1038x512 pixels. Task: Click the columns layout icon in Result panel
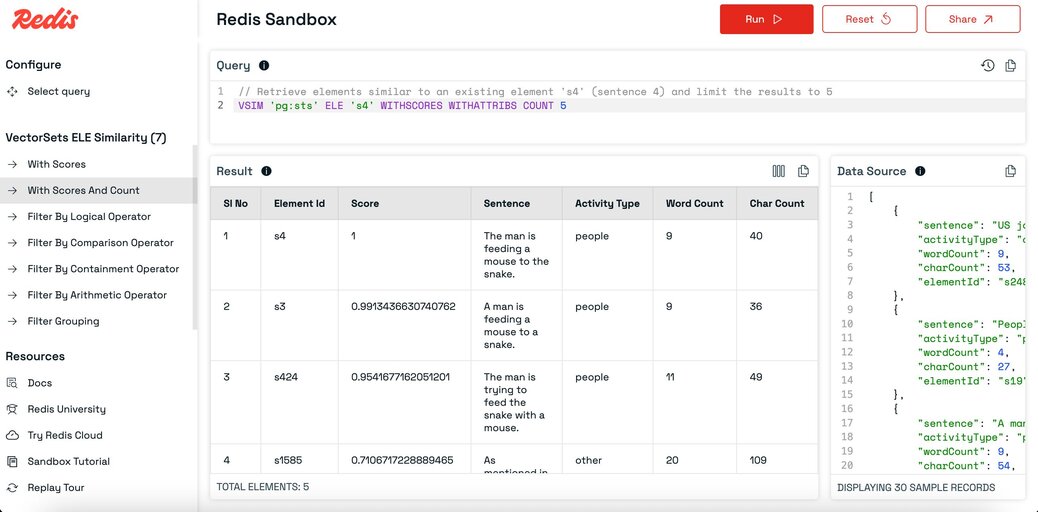(778, 171)
